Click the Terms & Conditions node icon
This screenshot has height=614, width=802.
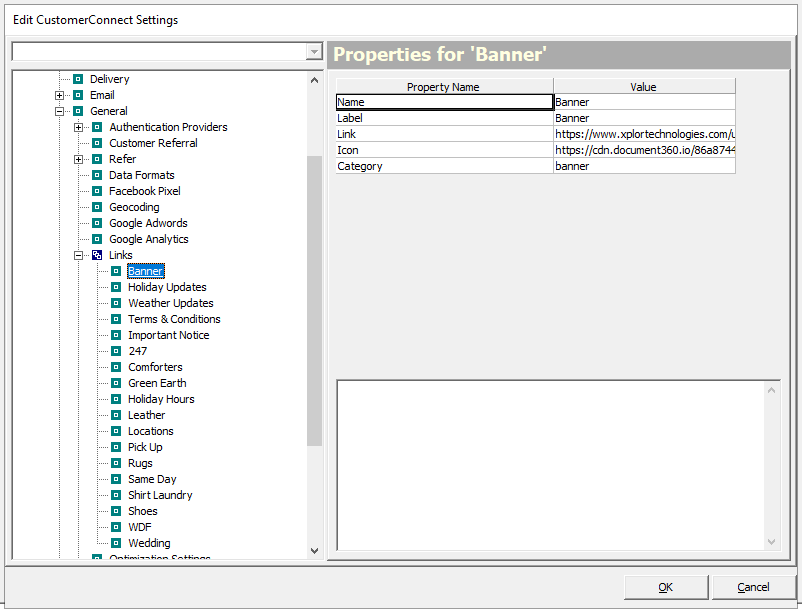tap(116, 319)
